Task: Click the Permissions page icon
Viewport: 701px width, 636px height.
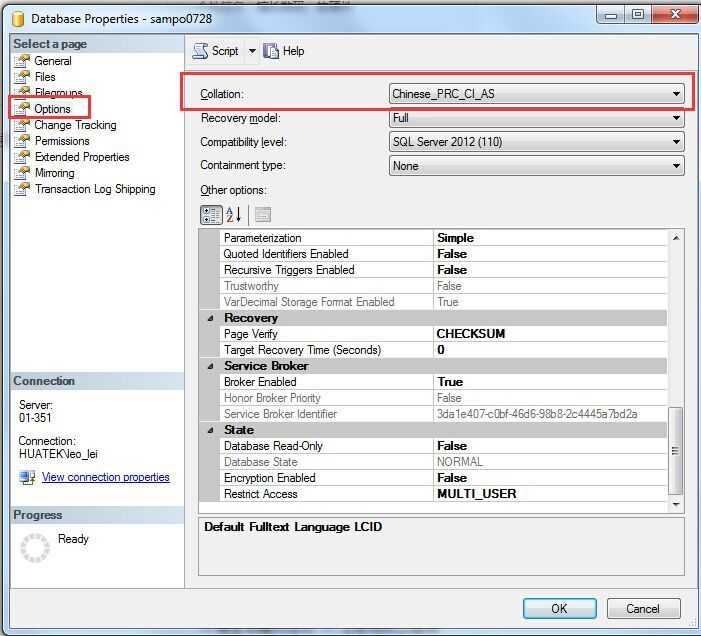Action: pyautogui.click(x=22, y=141)
